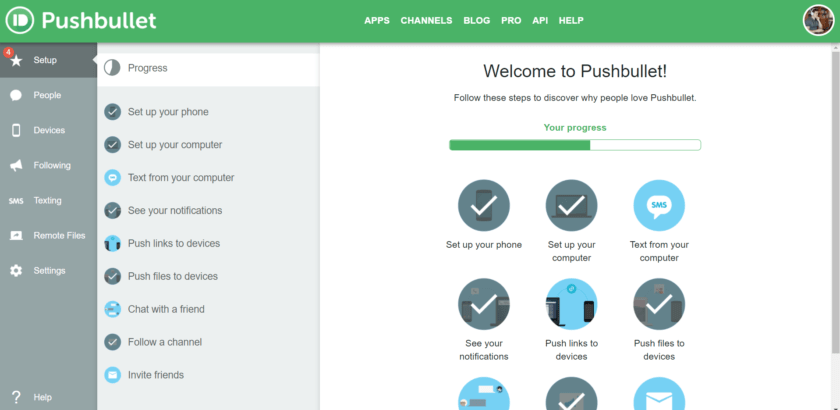Image resolution: width=840 pixels, height=410 pixels.
Task: Open Remote Files from the sidebar
Action: coord(48,235)
